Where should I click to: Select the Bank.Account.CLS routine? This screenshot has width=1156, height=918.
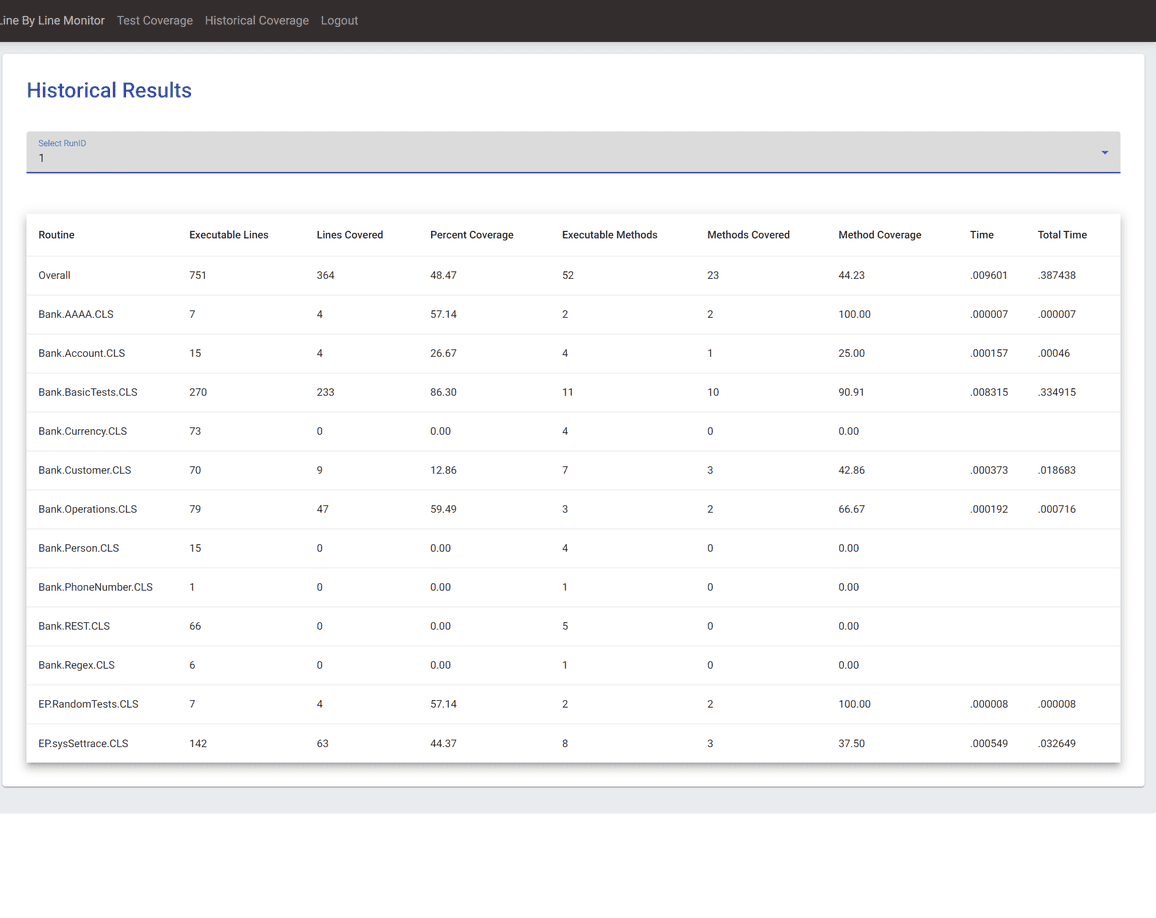(81, 353)
